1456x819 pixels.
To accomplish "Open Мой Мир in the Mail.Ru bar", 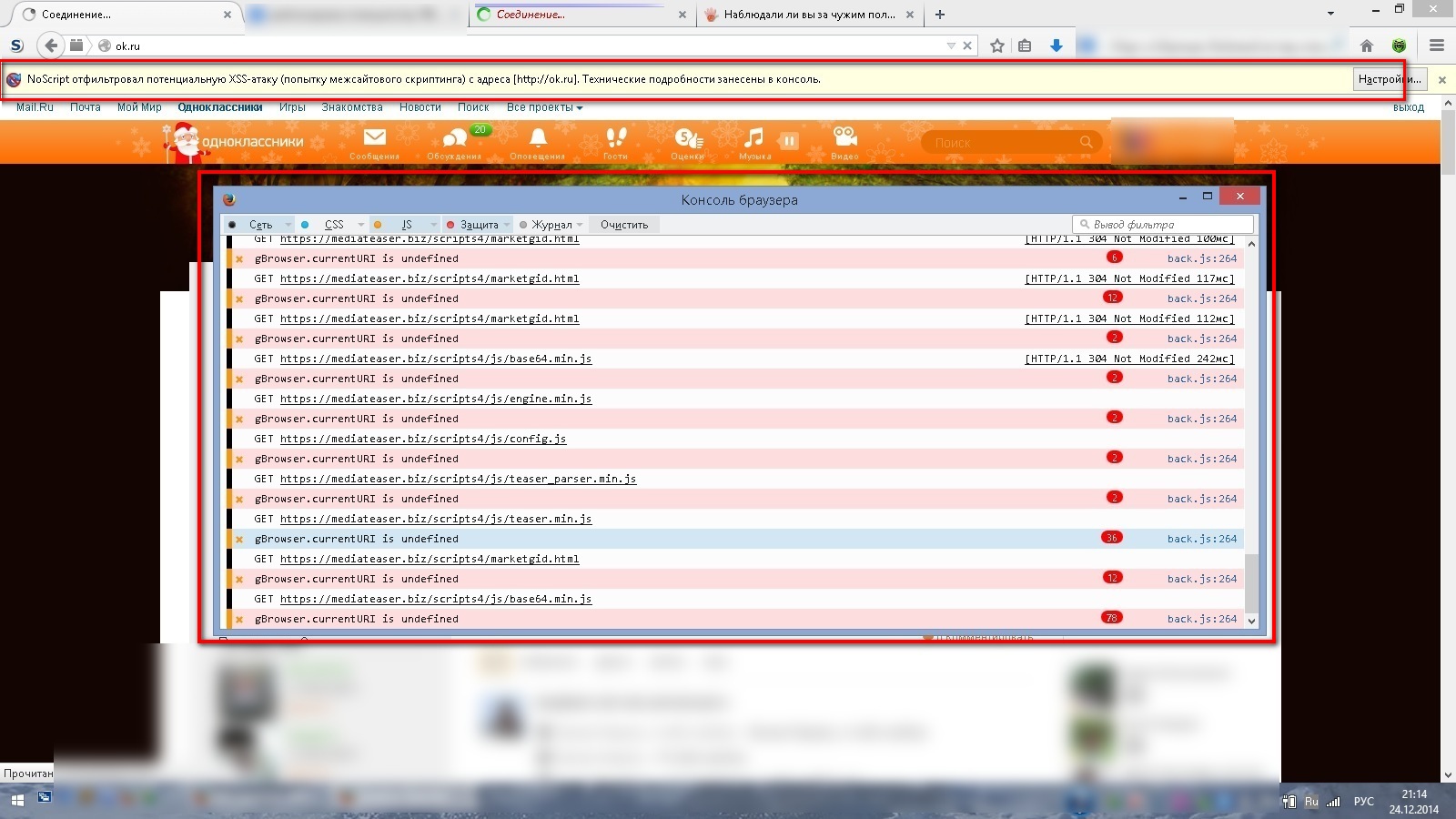I will point(139,107).
